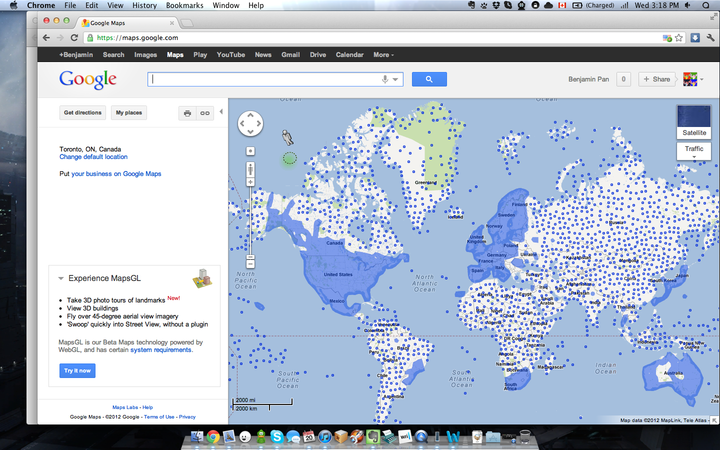
Task: Open the Privacy link
Action: [187, 417]
